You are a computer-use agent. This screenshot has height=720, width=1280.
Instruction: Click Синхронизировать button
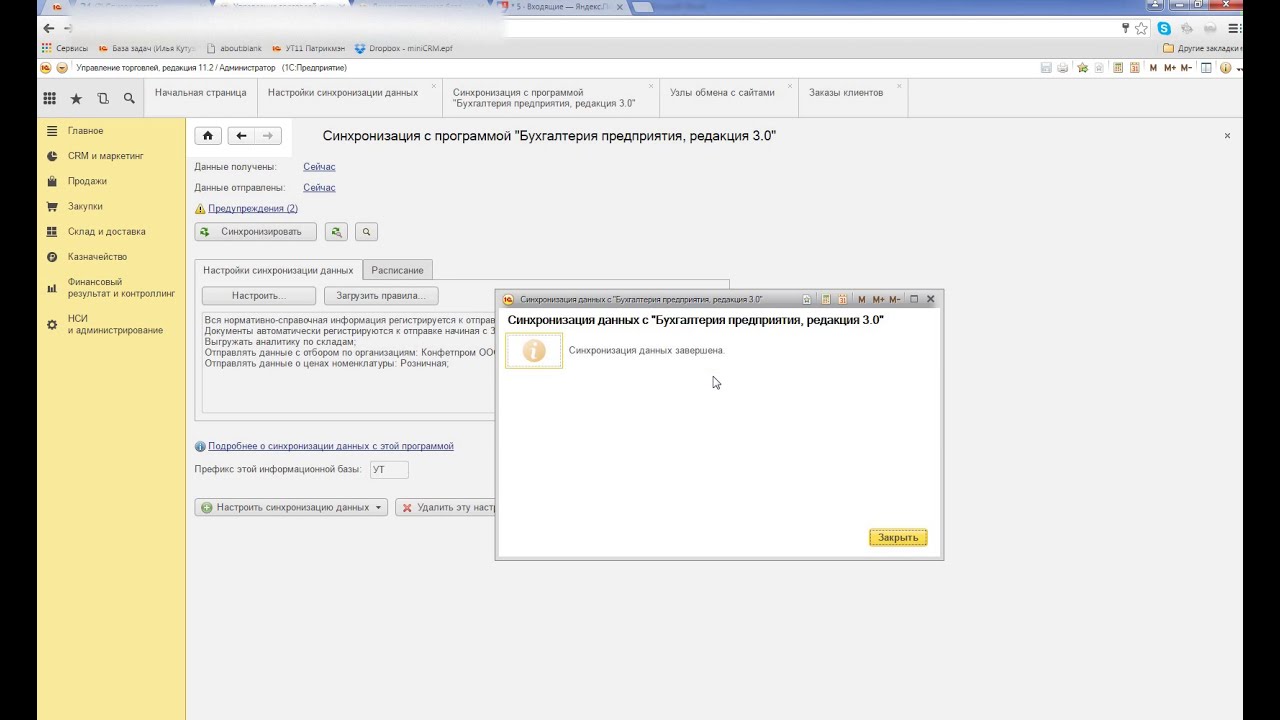[x=255, y=232]
